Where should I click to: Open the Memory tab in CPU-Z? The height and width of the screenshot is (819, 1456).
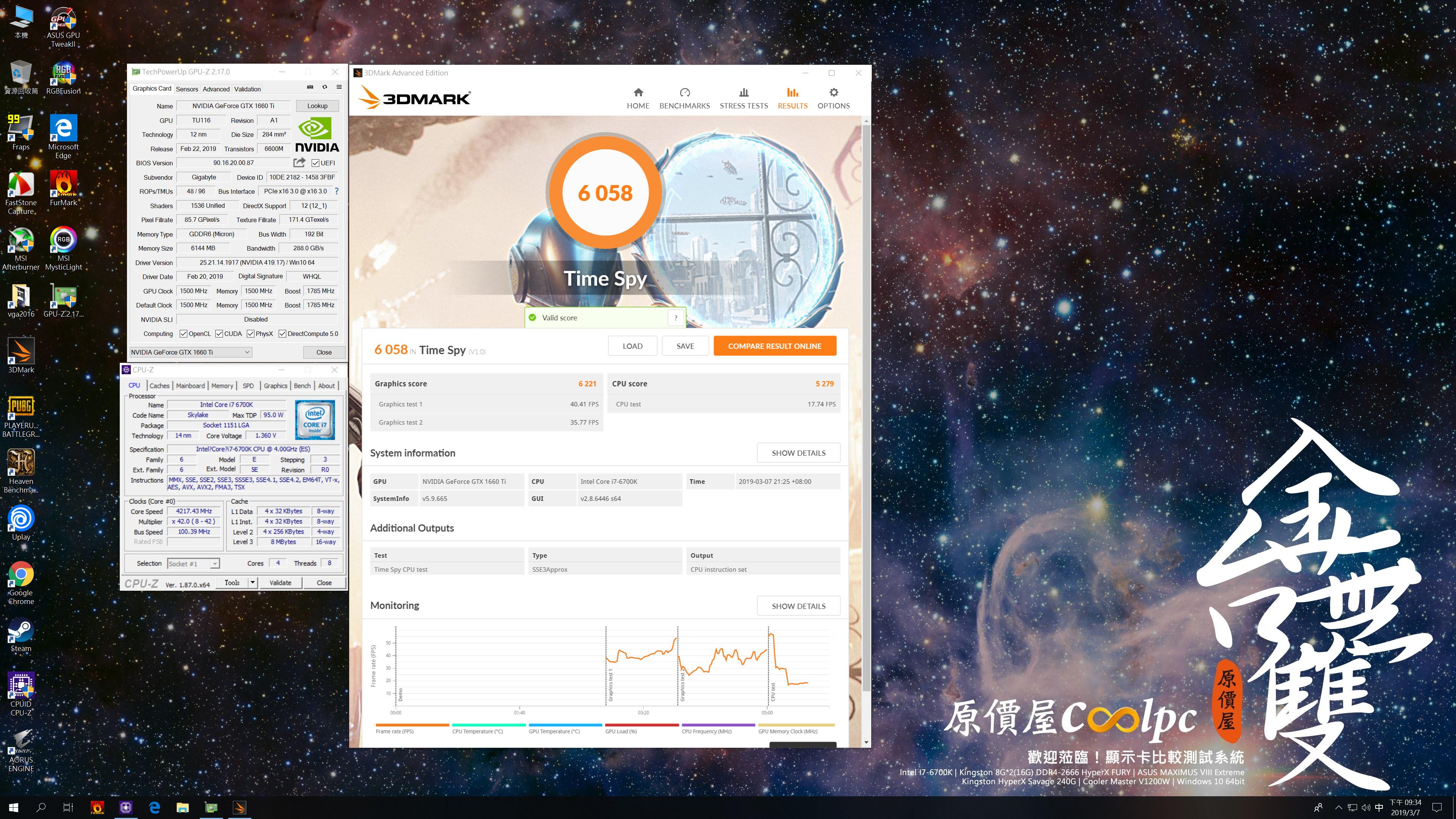pyautogui.click(x=222, y=386)
